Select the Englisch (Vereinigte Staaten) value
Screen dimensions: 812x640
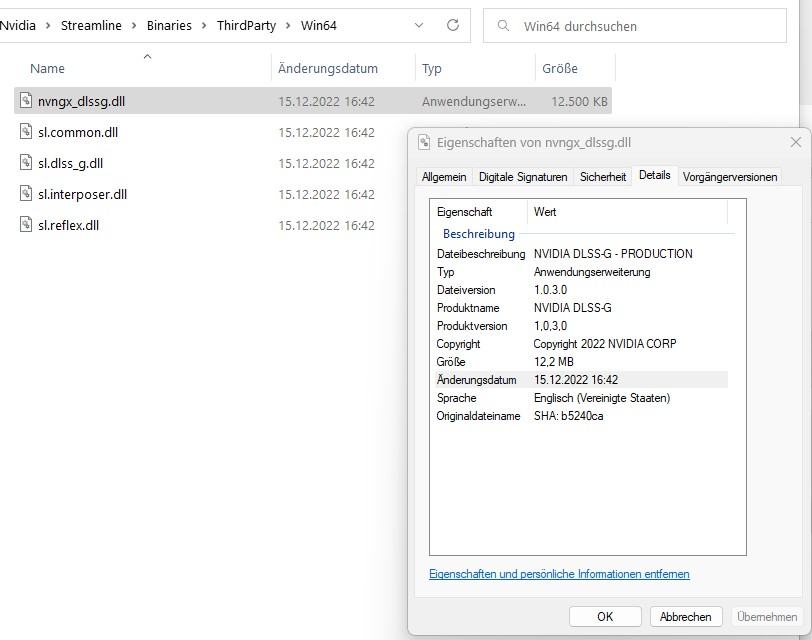602,398
